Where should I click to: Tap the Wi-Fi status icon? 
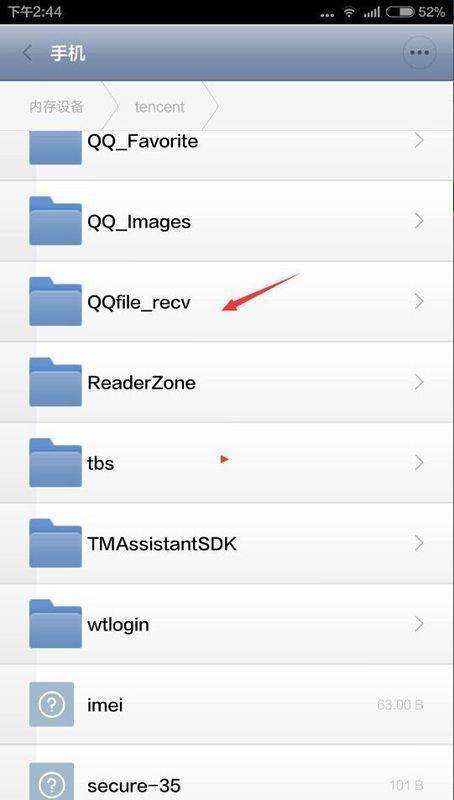[x=349, y=13]
